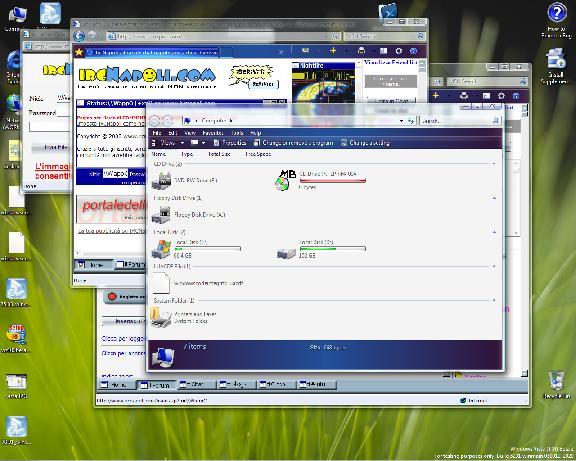Collapse the Unknown Files group
The height and width of the screenshot is (461, 576).
pyautogui.click(x=494, y=266)
